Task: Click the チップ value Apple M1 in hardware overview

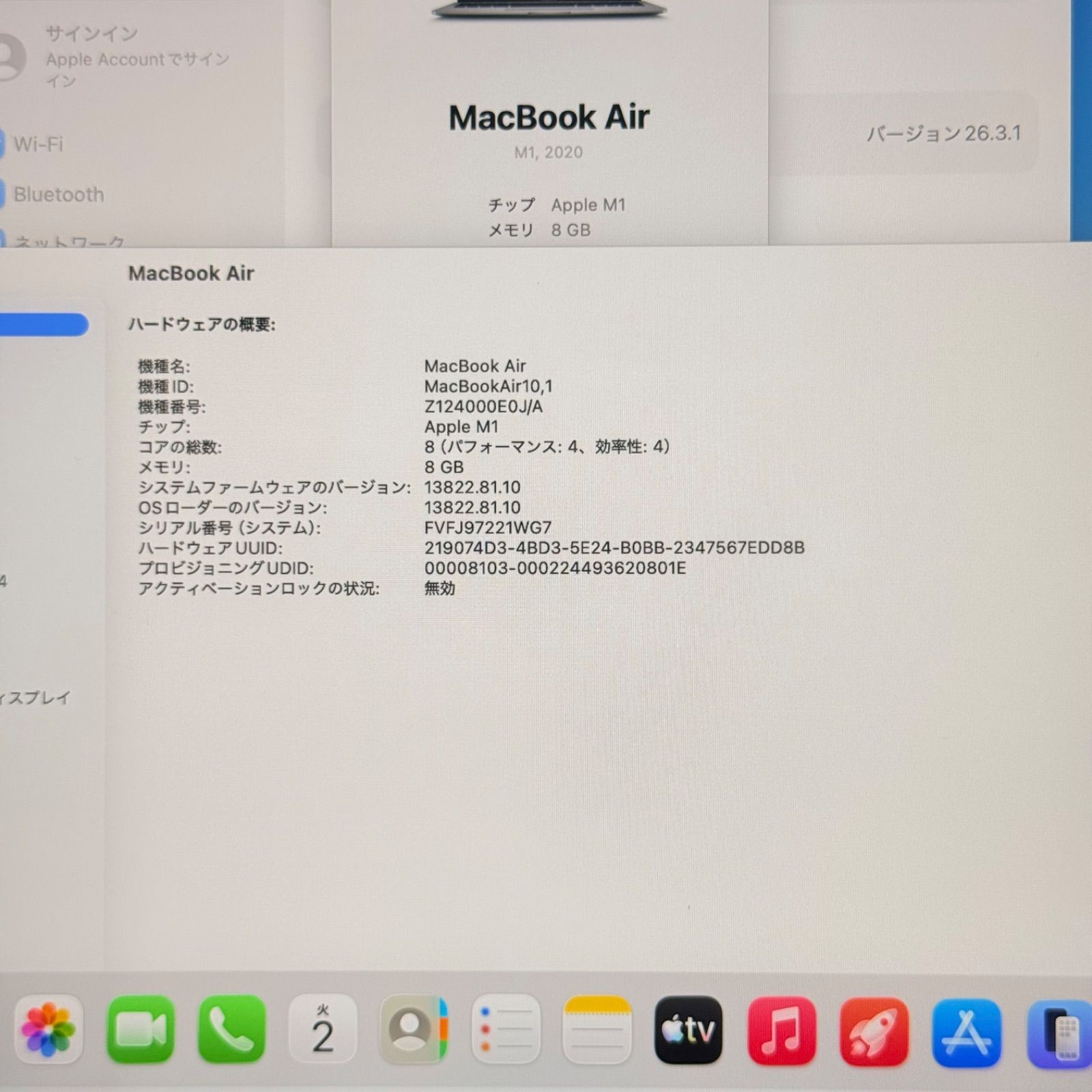Action: point(461,427)
